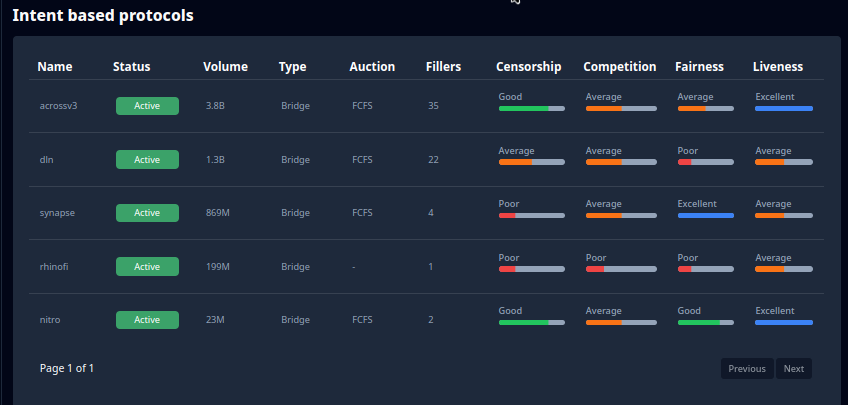Select the rhinofi protocol name
The height and width of the screenshot is (405, 848).
[54, 267]
